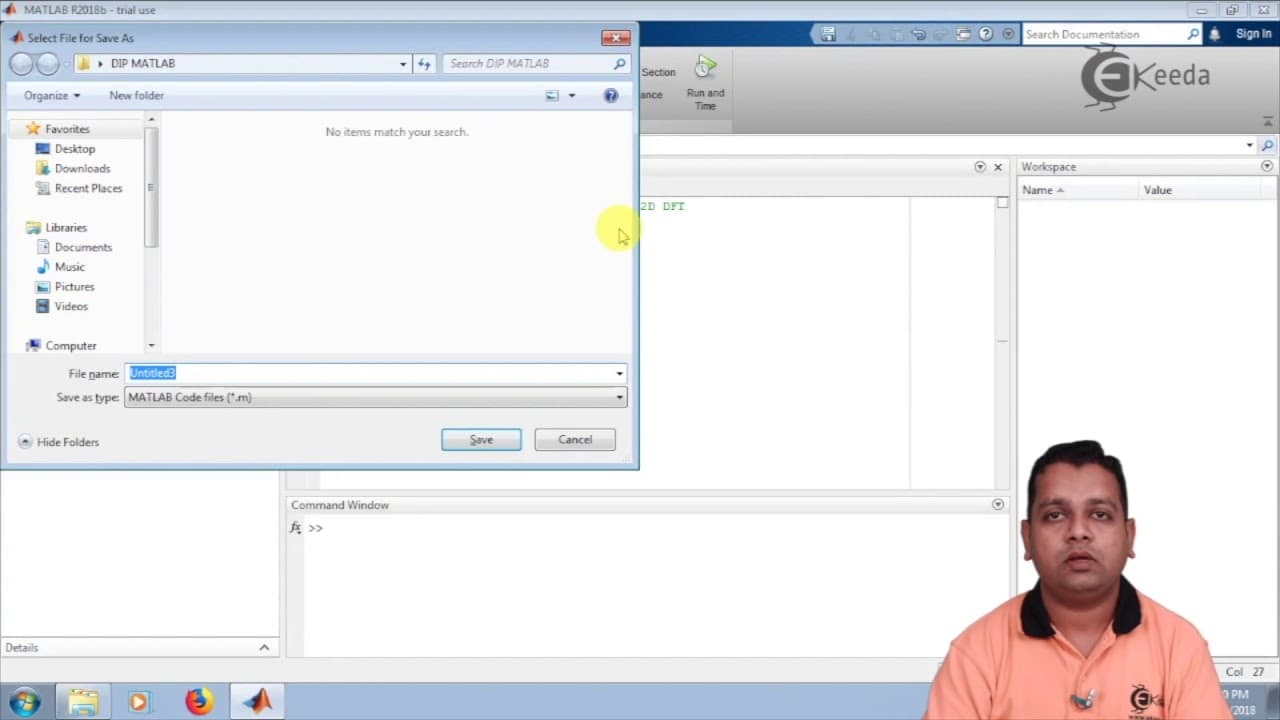
Task: Select Pictures library
Action: pyautogui.click(x=74, y=287)
